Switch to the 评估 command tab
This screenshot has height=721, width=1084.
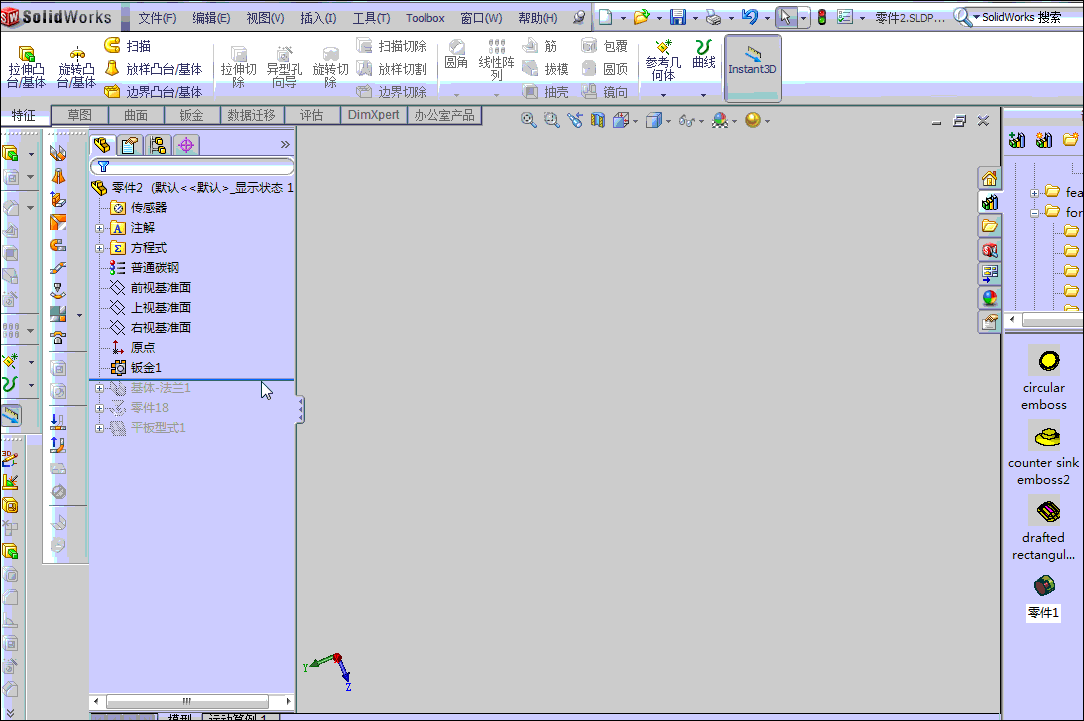[311, 115]
